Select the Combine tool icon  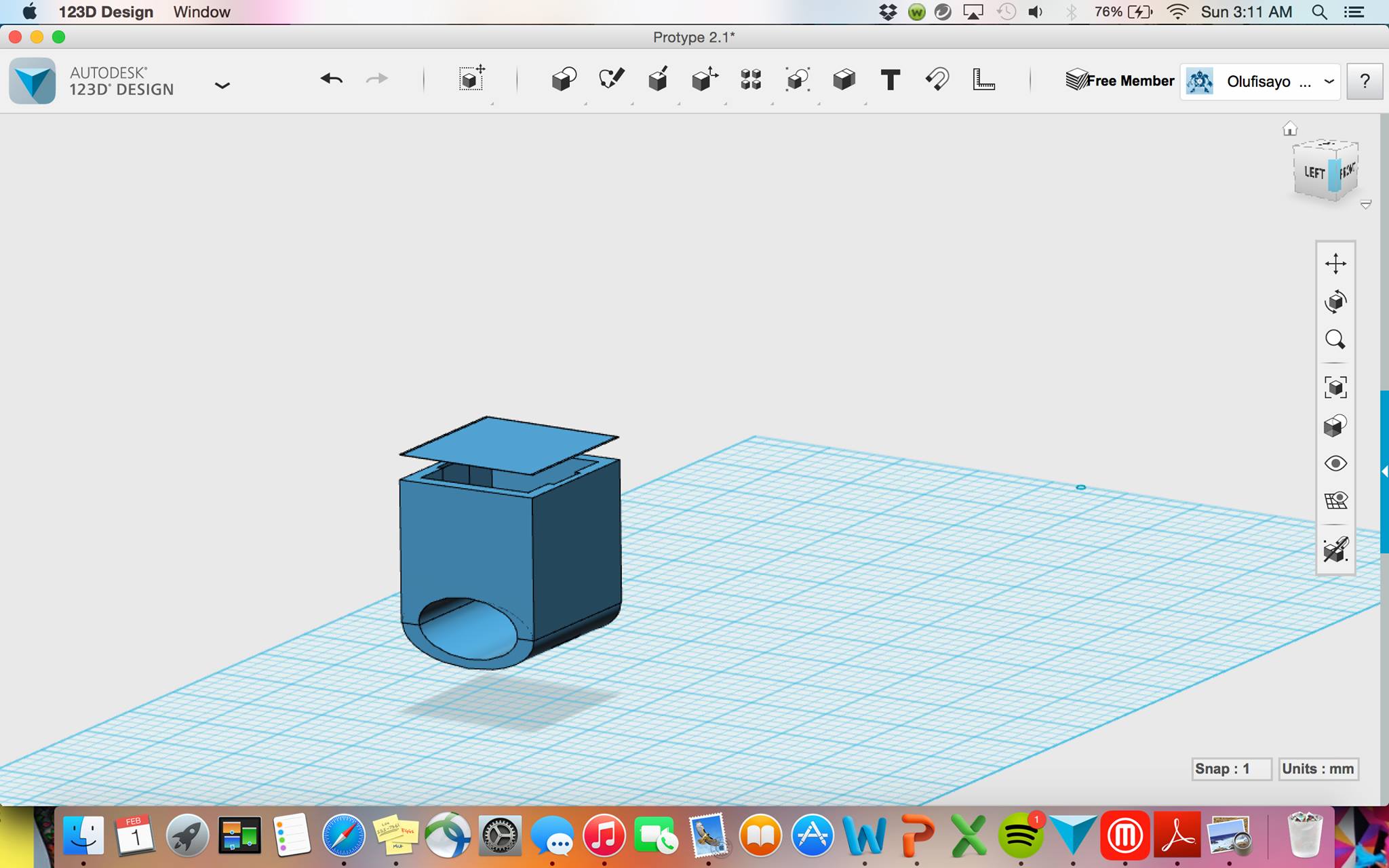tap(844, 80)
